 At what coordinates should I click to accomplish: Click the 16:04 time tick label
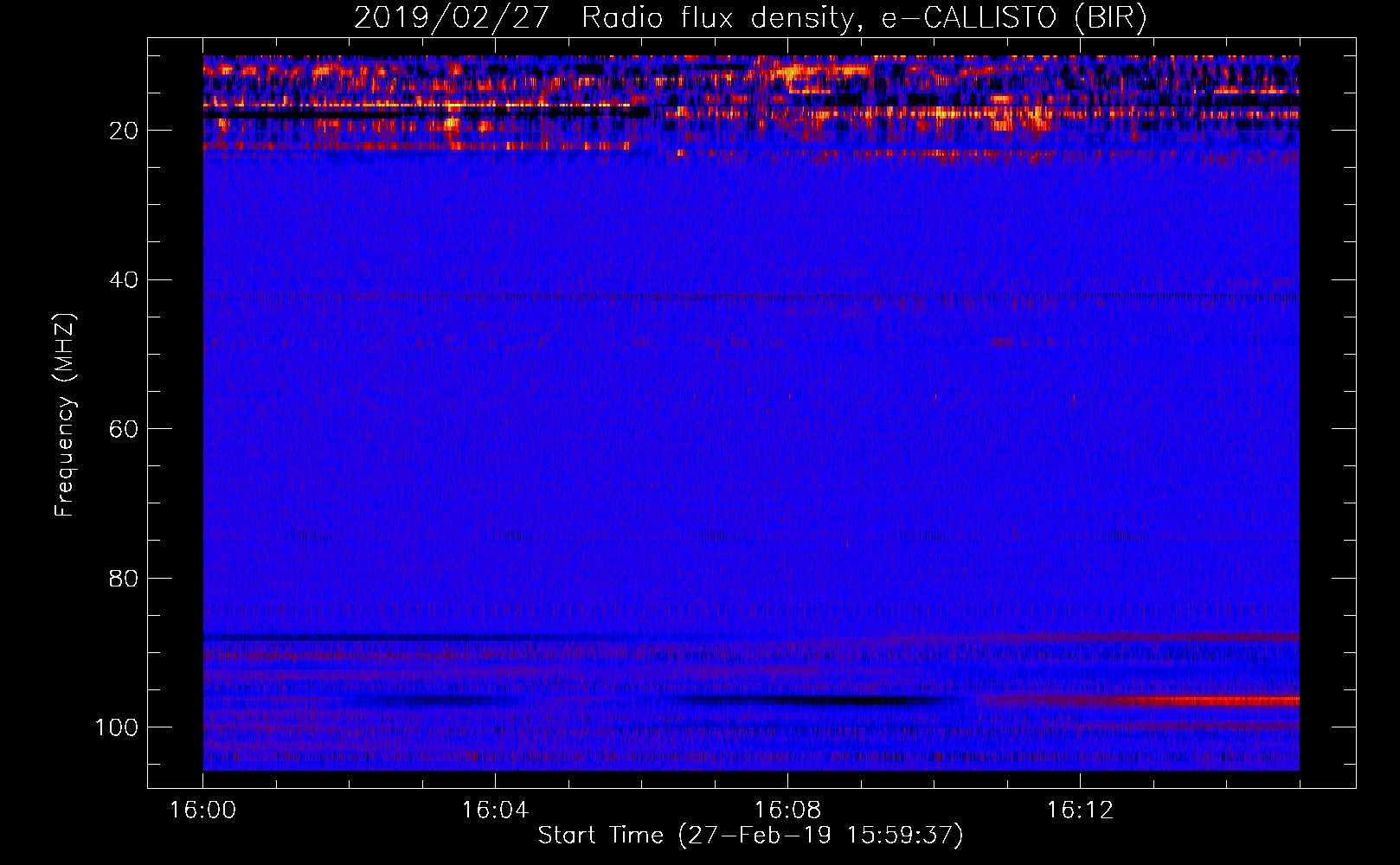pyautogui.click(x=495, y=811)
